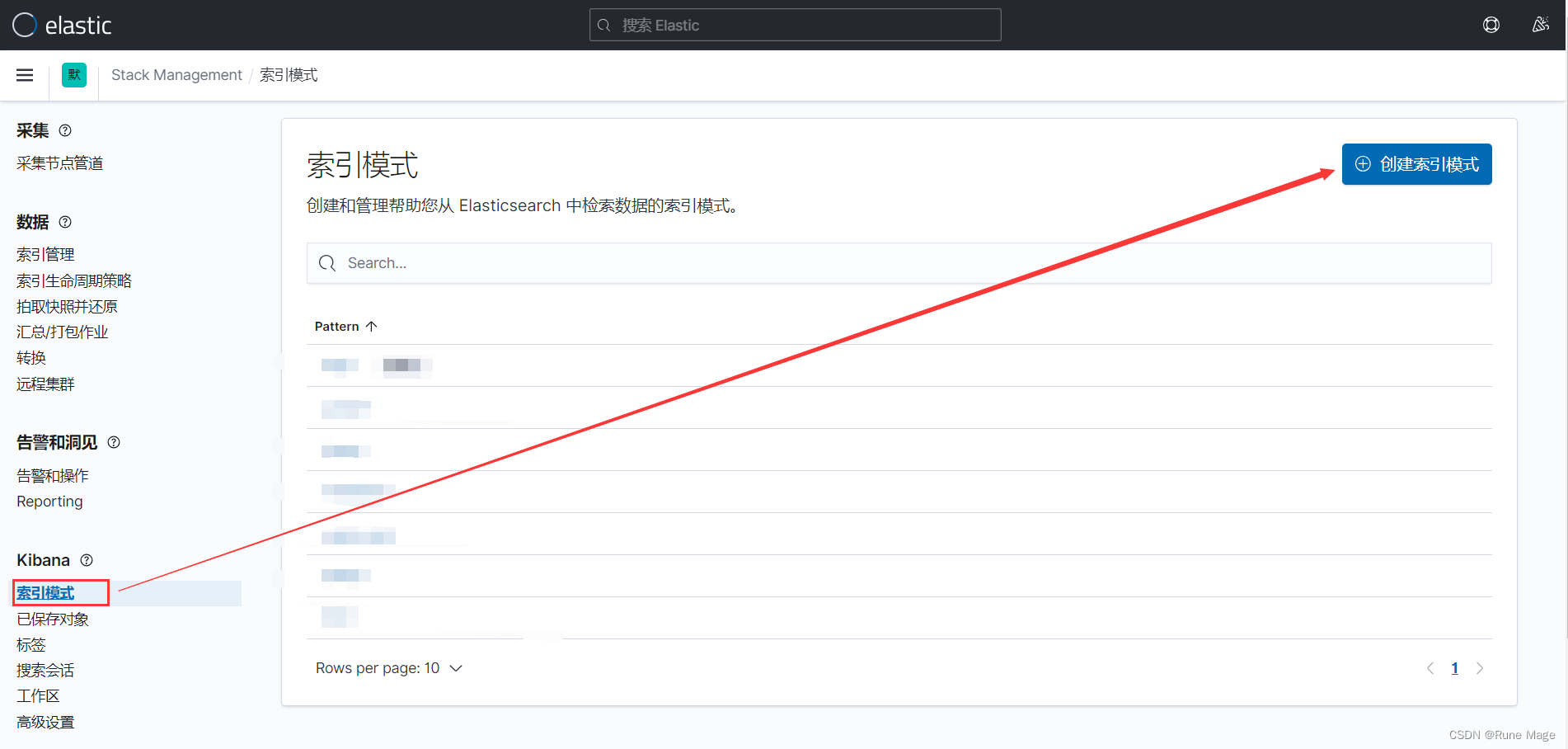Open 标签 in sidebar
This screenshot has width=1568, height=749.
[31, 644]
